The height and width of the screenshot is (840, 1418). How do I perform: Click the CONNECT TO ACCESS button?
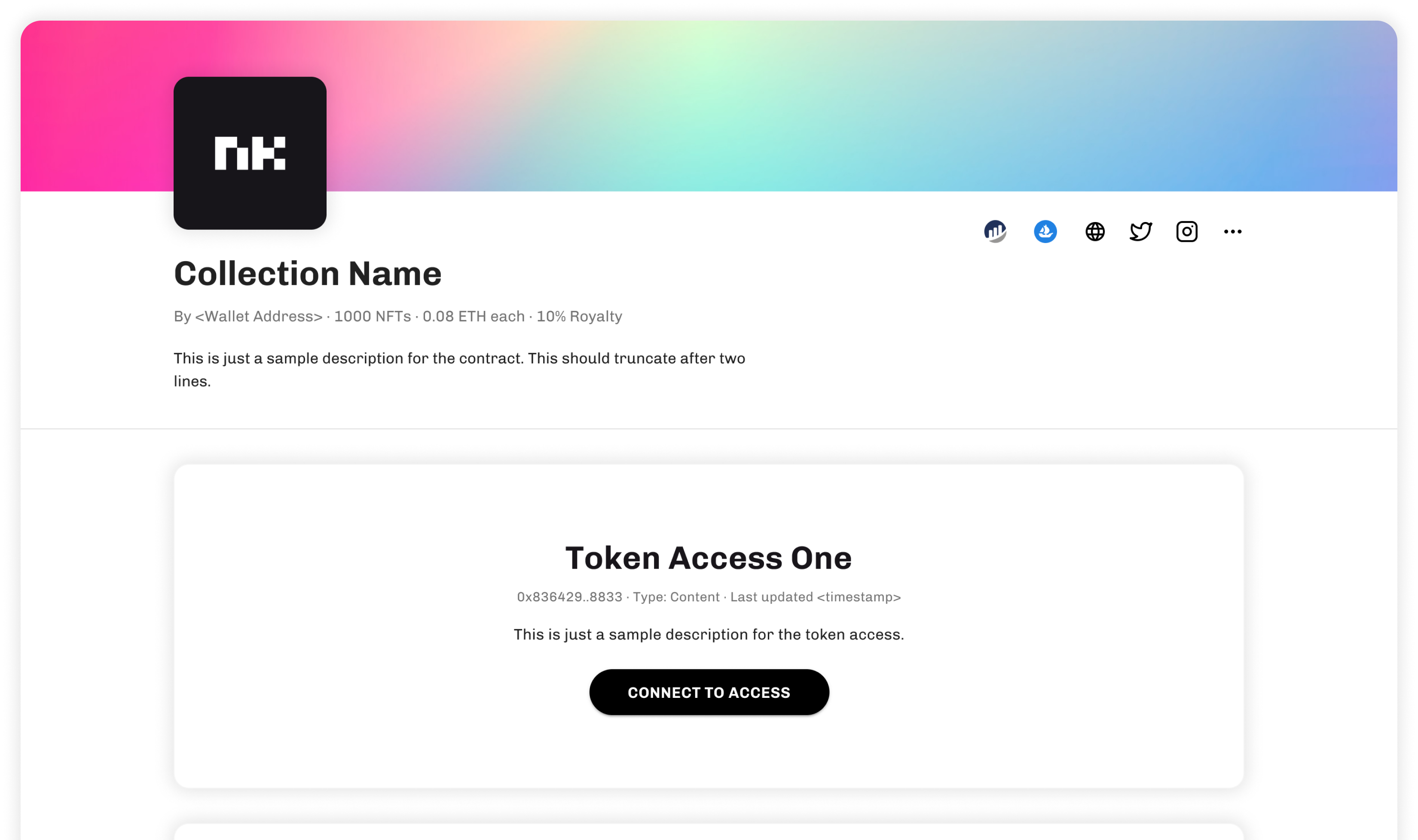[x=709, y=692]
